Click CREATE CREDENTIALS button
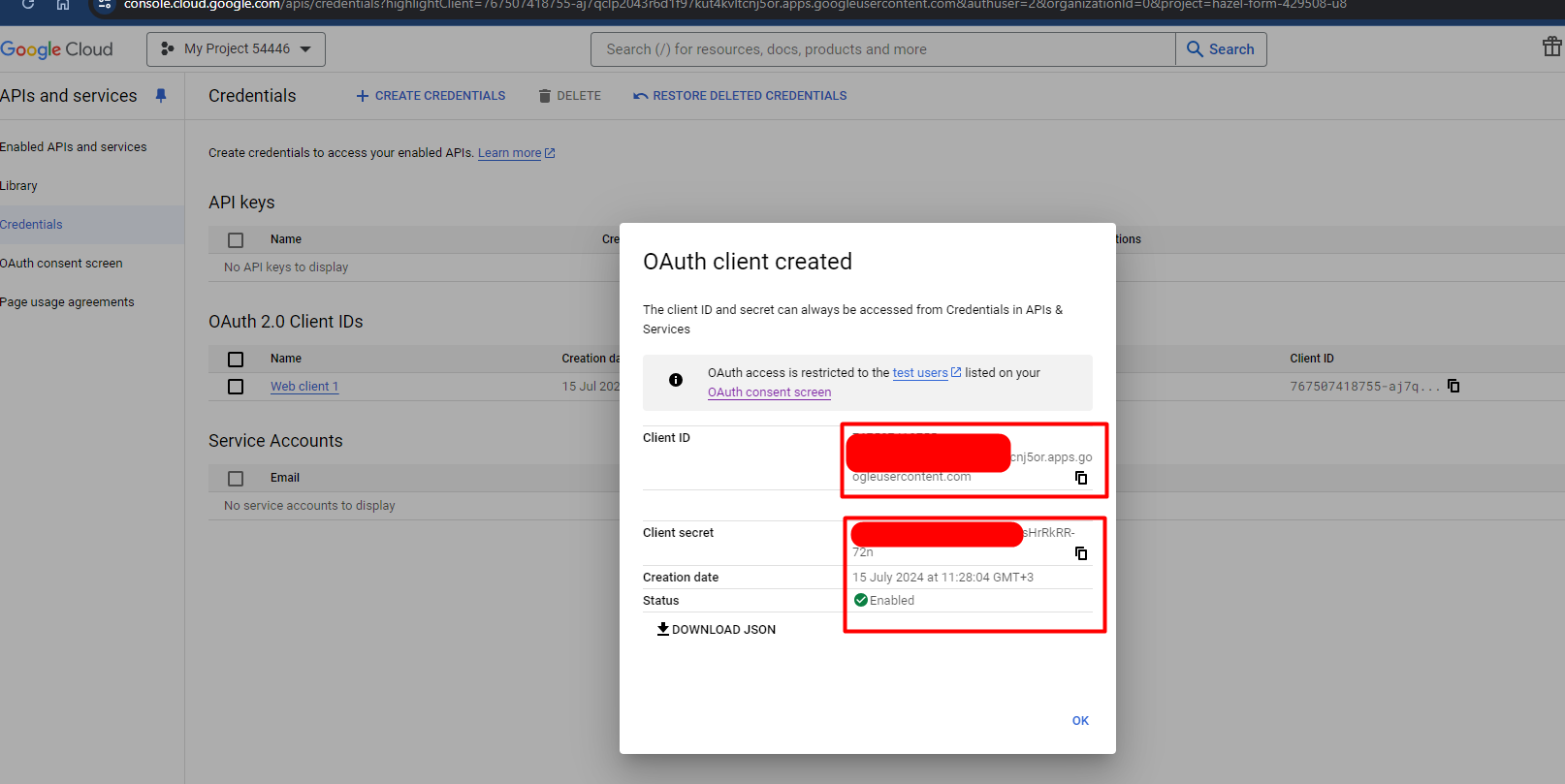Viewport: 1565px width, 784px height. pos(431,96)
